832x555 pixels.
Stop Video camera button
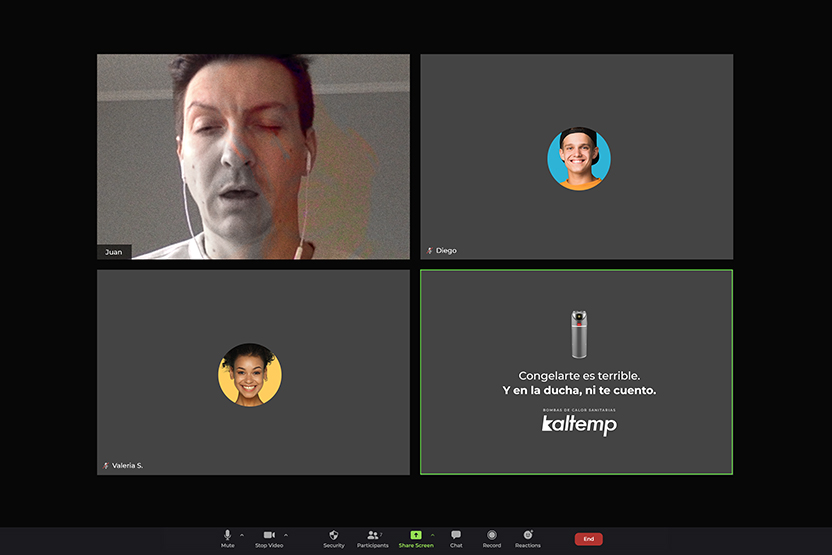point(269,539)
